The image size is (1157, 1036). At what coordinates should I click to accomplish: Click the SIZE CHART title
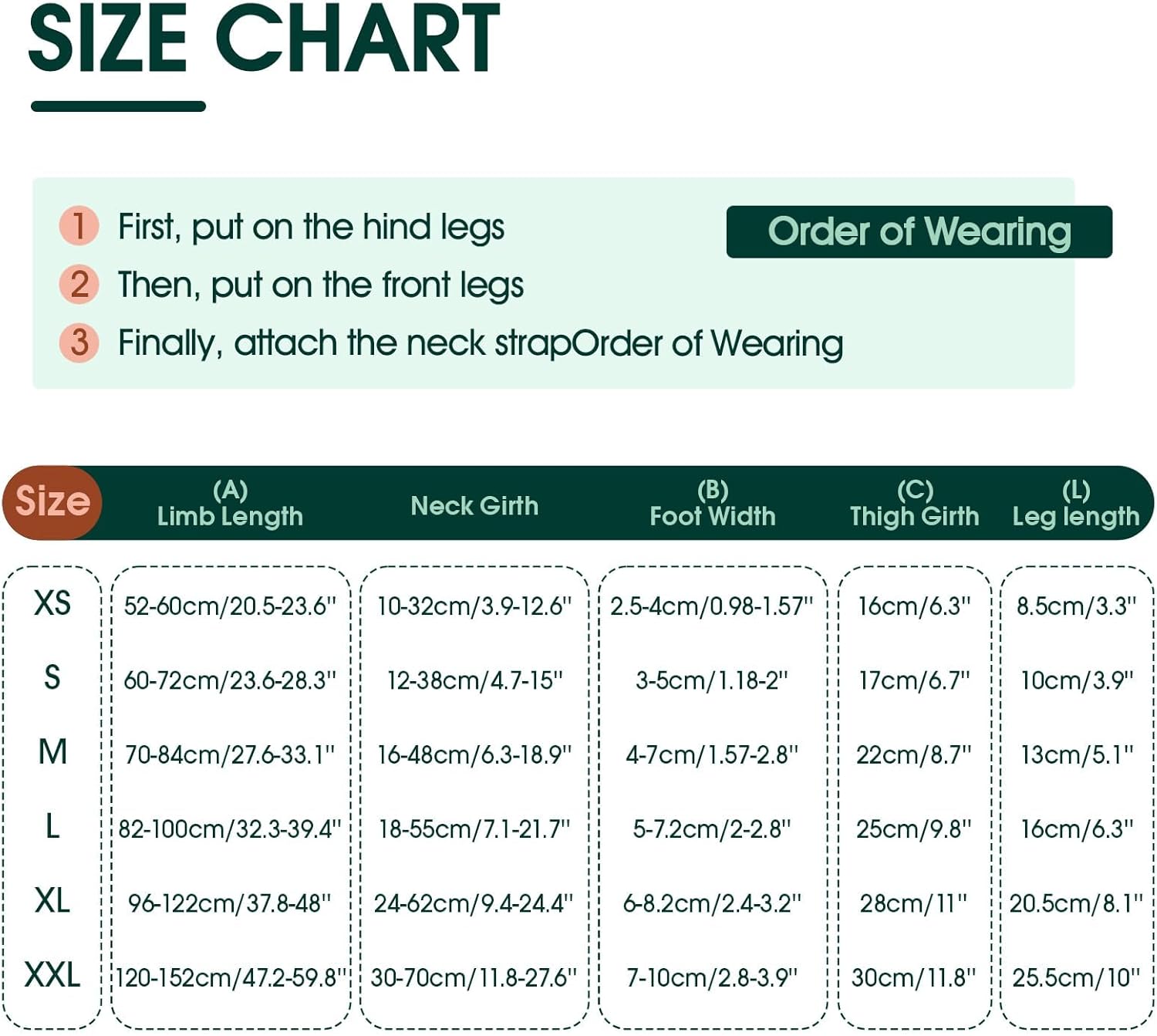[x=264, y=39]
